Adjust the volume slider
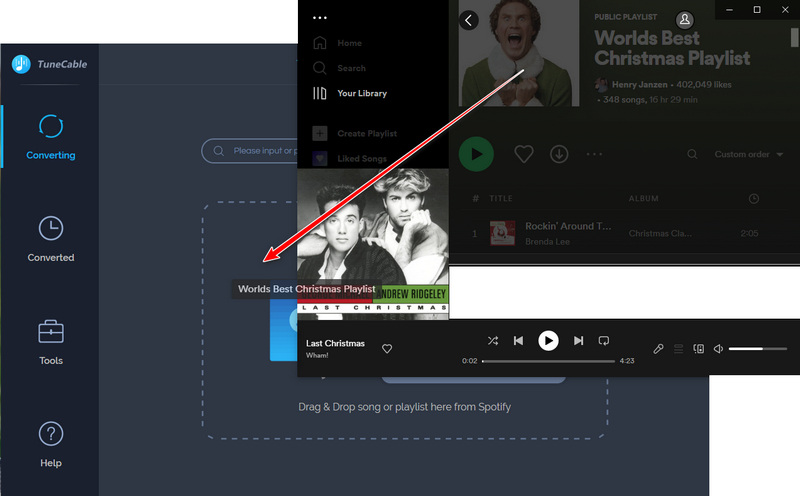The width and height of the screenshot is (800, 496). pos(758,349)
